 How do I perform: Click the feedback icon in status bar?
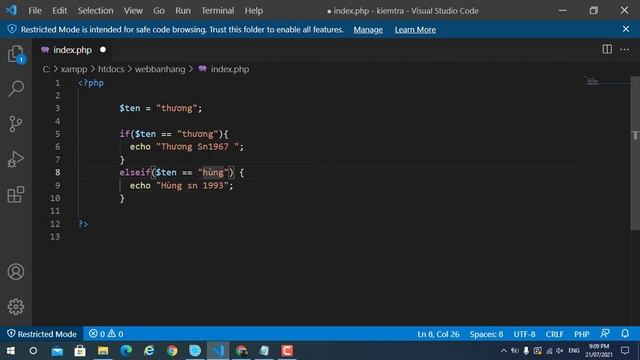605,333
